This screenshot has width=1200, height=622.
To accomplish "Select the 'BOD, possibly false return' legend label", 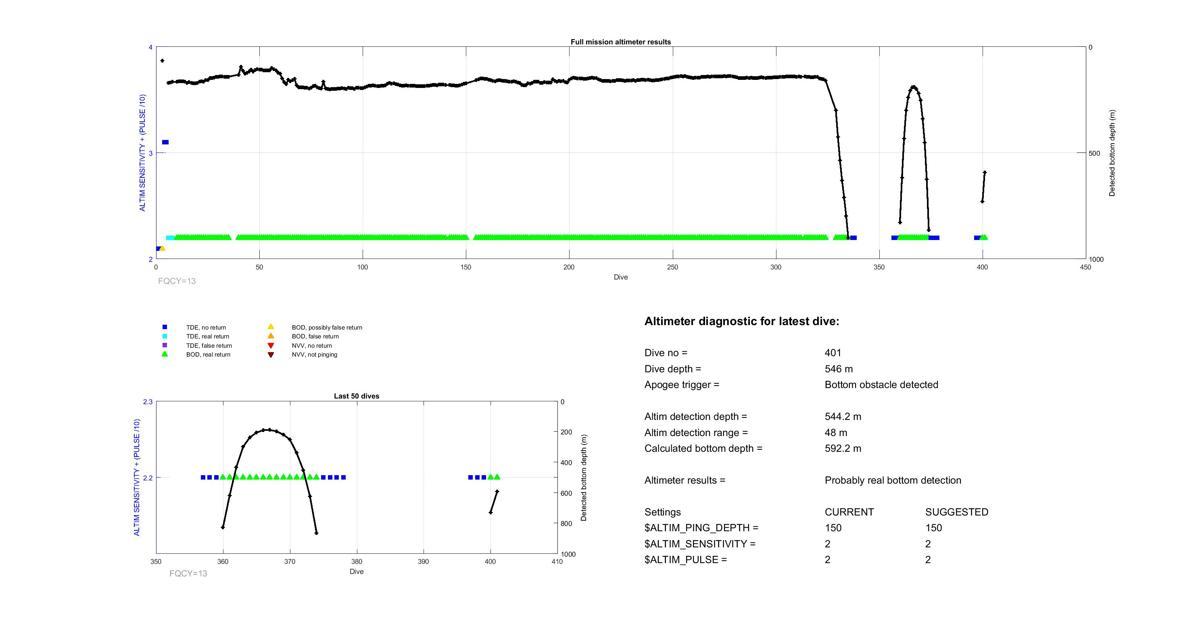I will [x=327, y=327].
